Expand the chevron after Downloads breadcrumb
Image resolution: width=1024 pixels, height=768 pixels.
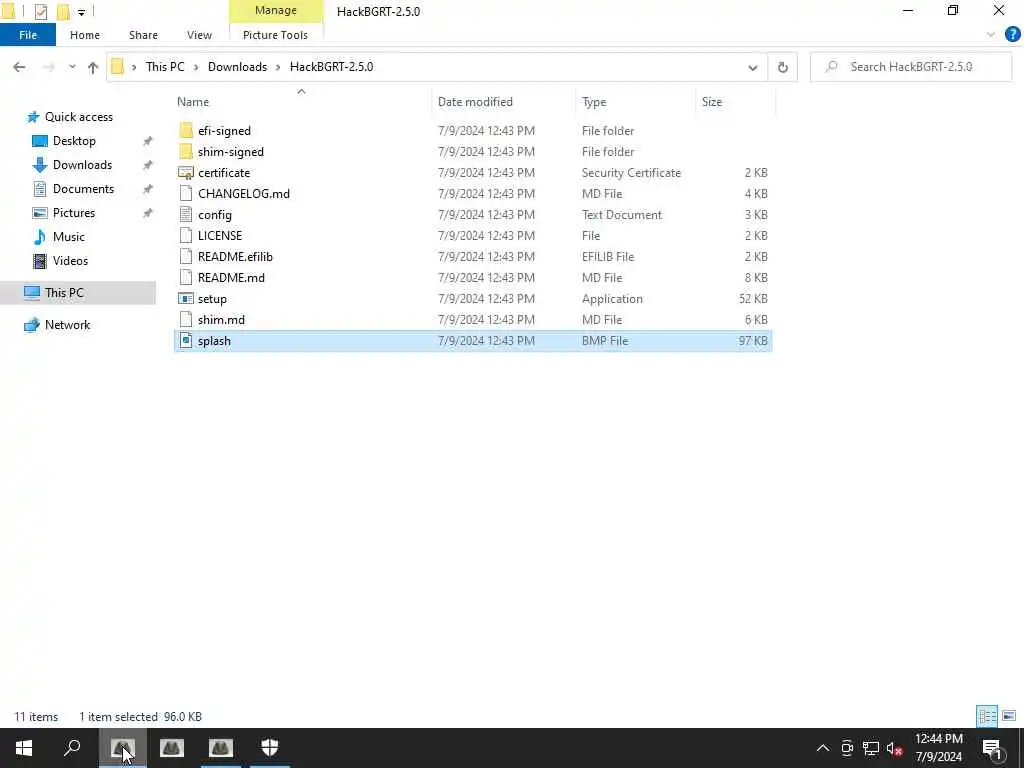point(279,67)
